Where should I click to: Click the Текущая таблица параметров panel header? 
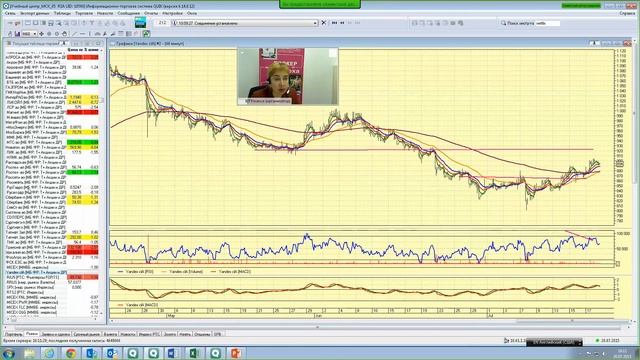(x=36, y=43)
